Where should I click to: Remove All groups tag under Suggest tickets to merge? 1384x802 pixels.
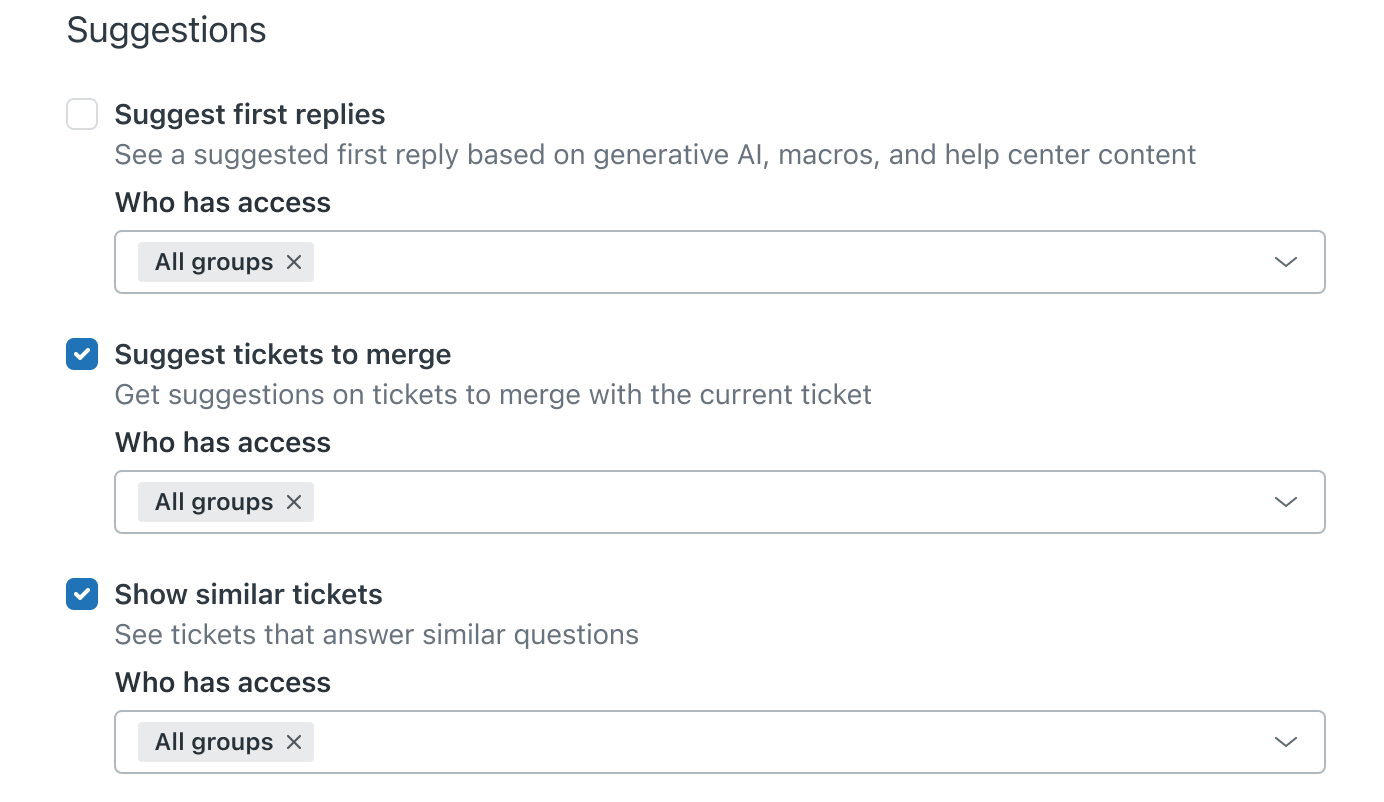coord(294,502)
